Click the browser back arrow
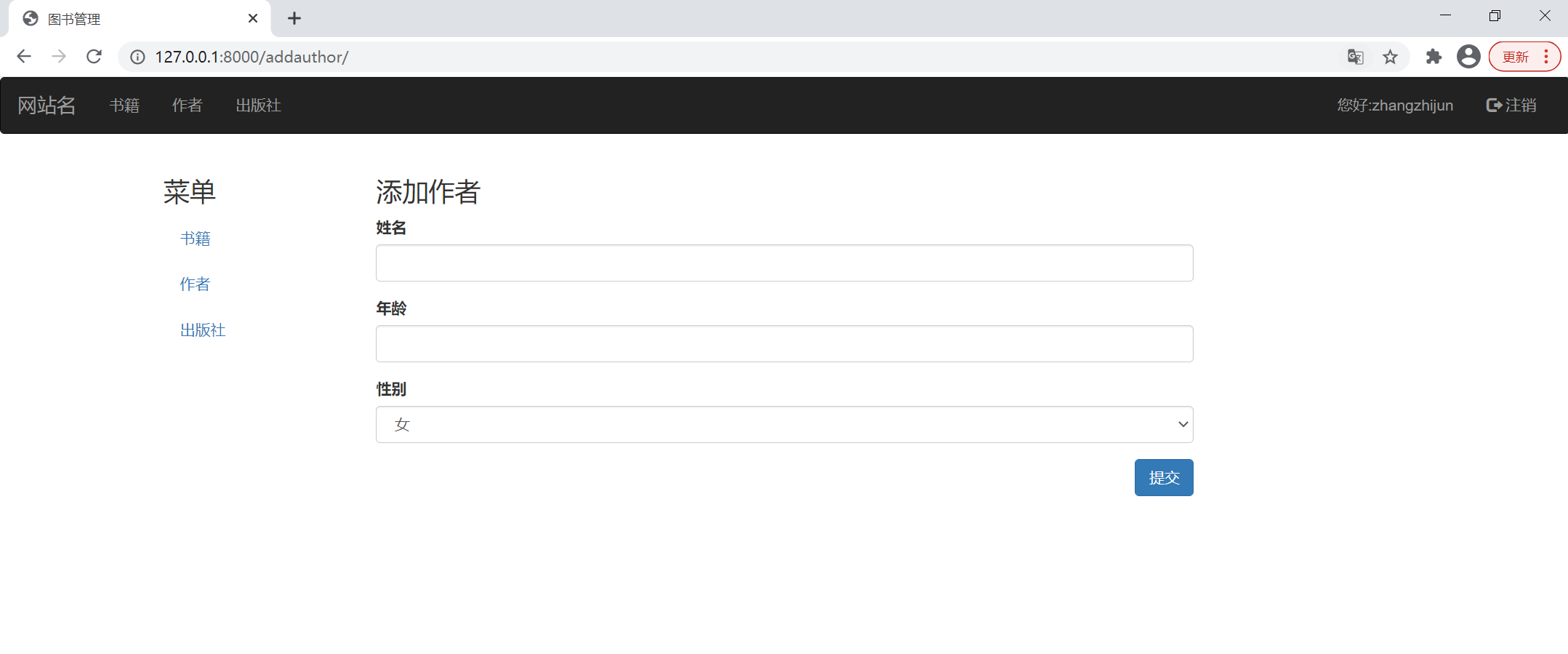Image resolution: width=1568 pixels, height=654 pixels. [x=24, y=57]
